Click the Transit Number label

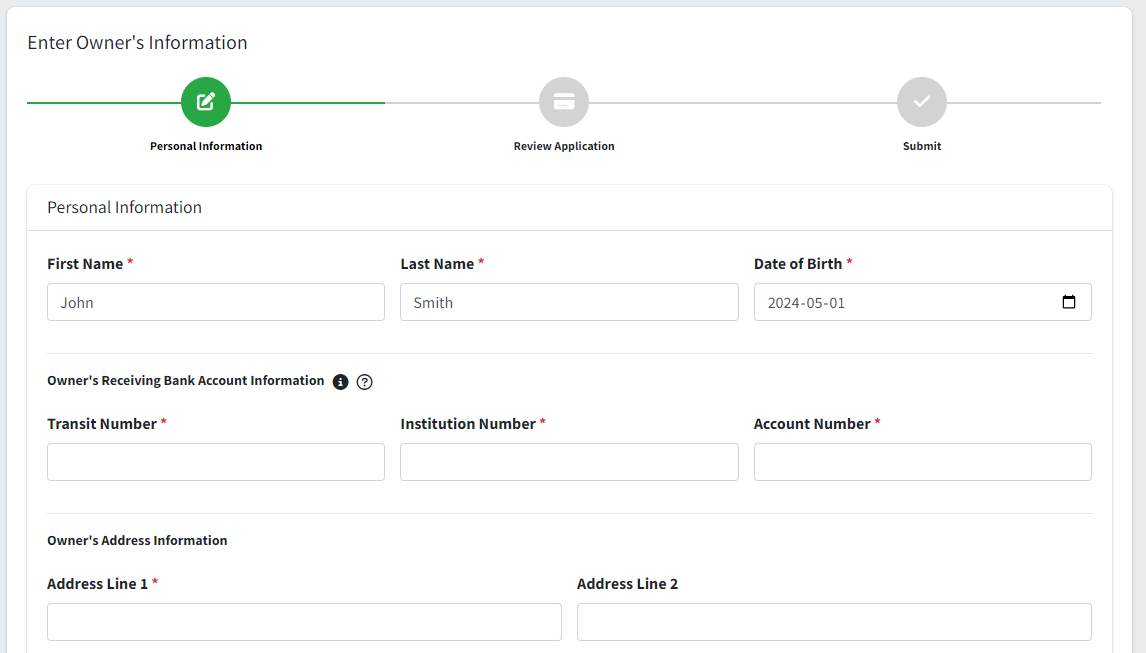(102, 424)
